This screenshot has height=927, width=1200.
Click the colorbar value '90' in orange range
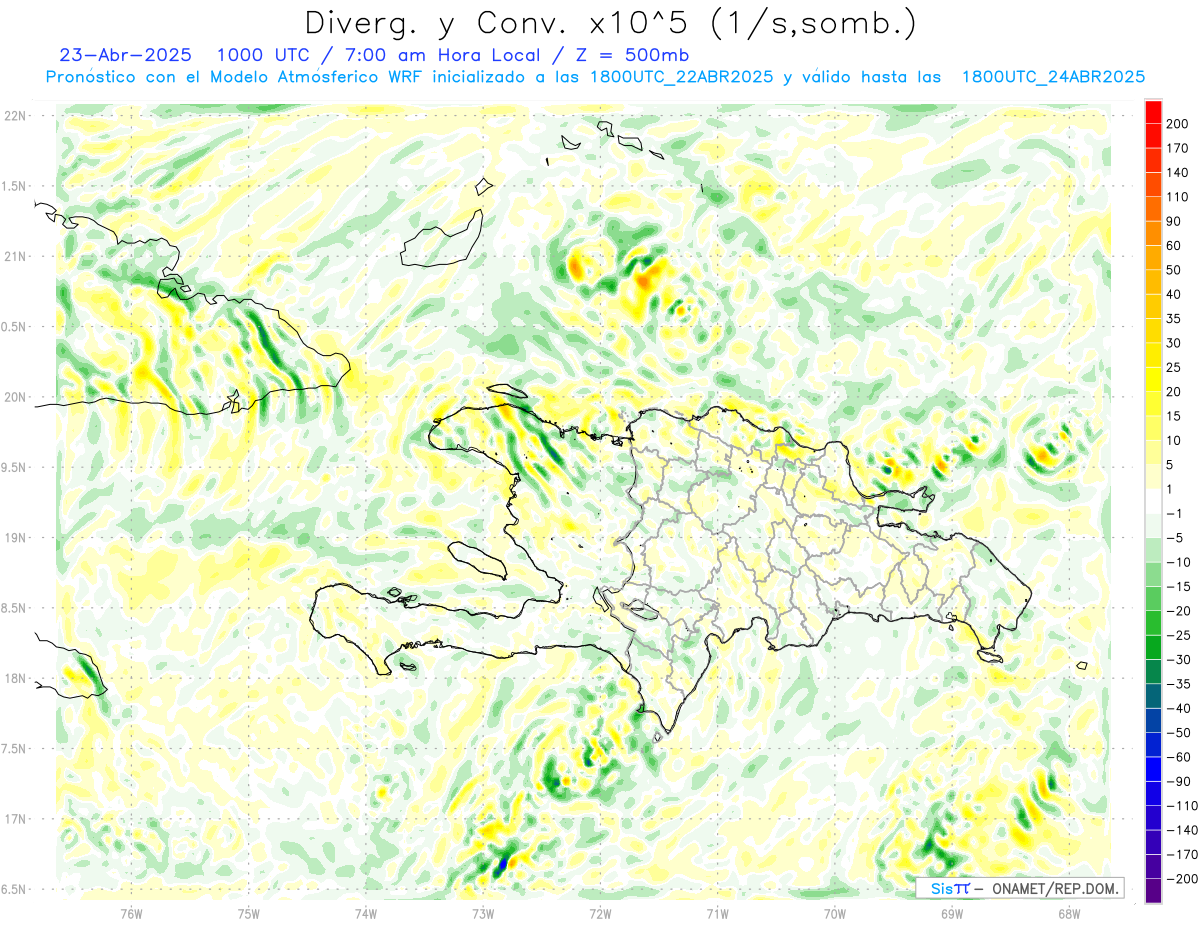(x=1175, y=221)
